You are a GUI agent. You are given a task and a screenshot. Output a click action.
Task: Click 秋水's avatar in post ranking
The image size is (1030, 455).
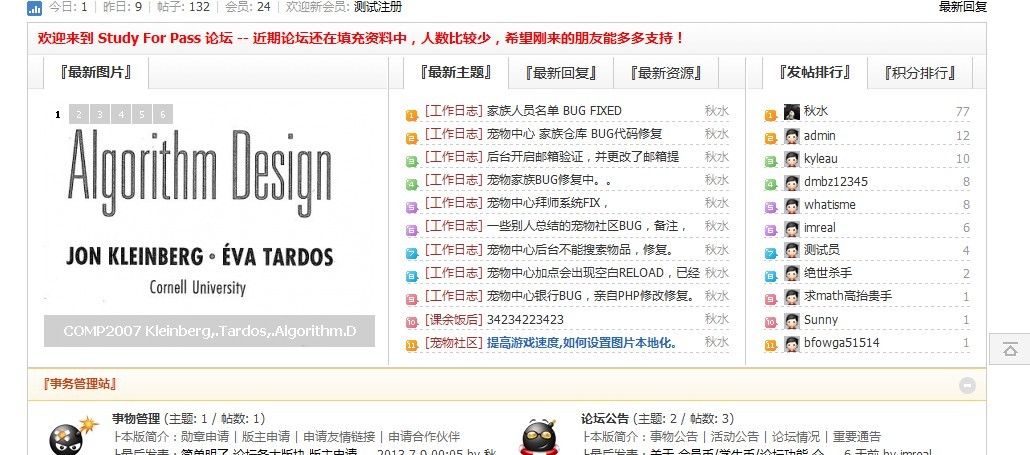coord(792,112)
